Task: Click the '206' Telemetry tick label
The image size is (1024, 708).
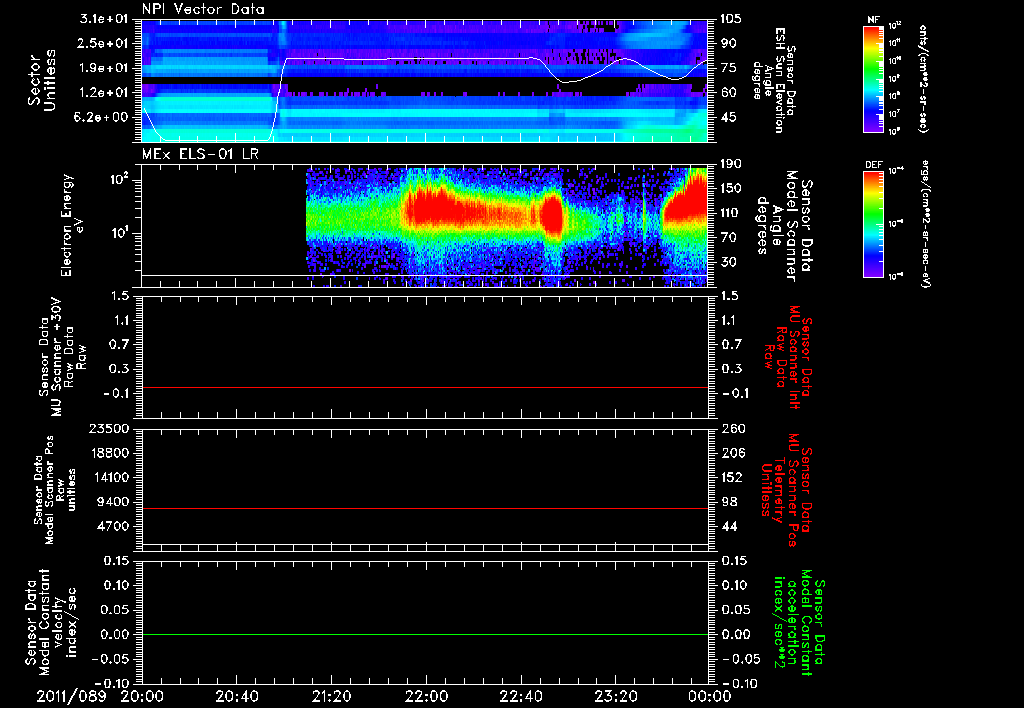Action: pos(731,453)
